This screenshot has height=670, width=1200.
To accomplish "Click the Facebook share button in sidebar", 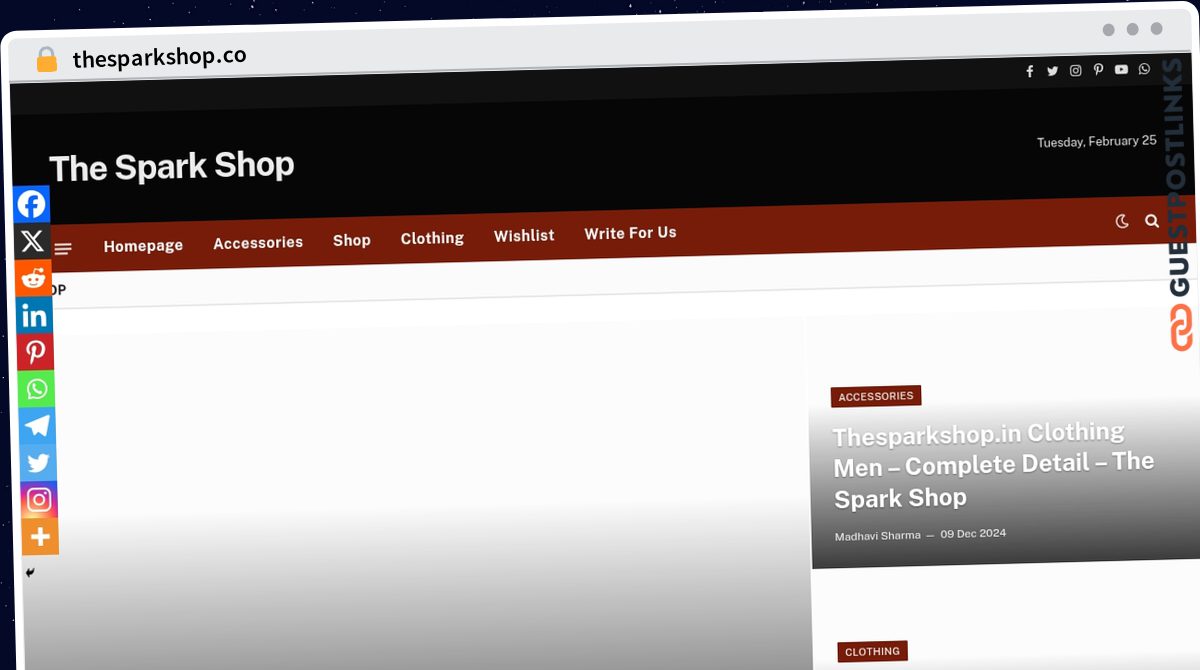I will click(x=31, y=204).
